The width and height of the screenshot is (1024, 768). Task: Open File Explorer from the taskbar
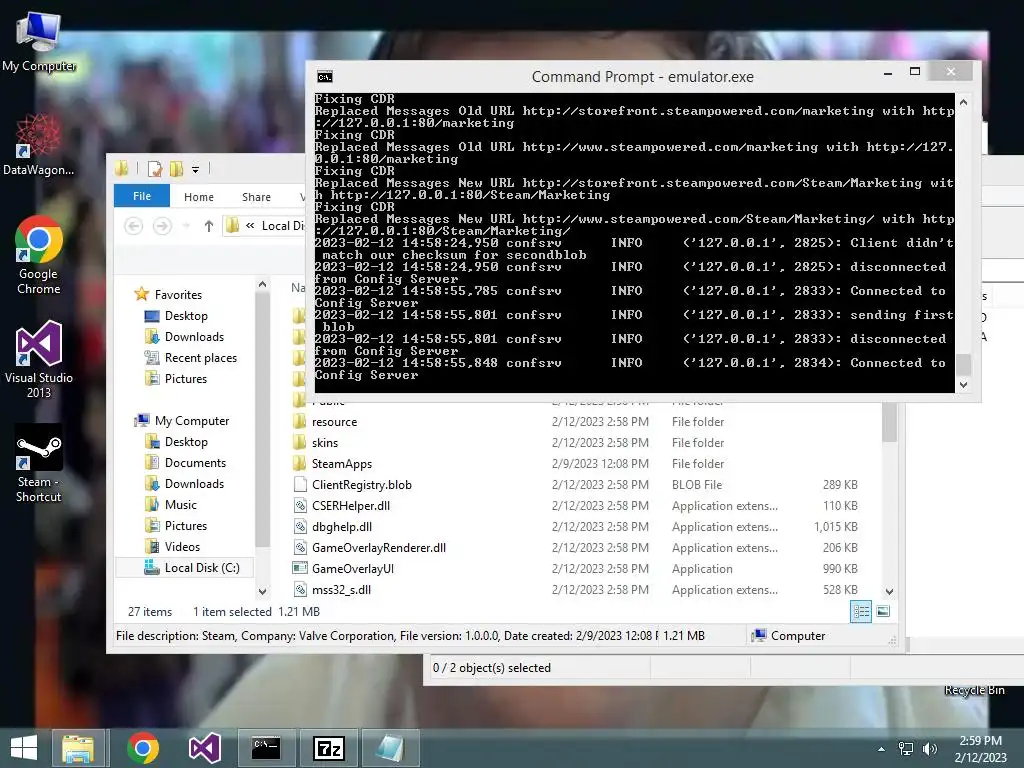78,748
